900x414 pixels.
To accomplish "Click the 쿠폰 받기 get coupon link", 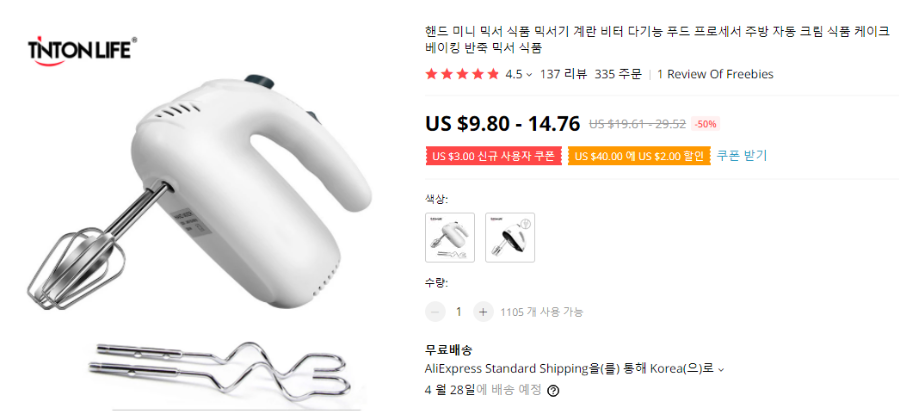I will tap(742, 155).
